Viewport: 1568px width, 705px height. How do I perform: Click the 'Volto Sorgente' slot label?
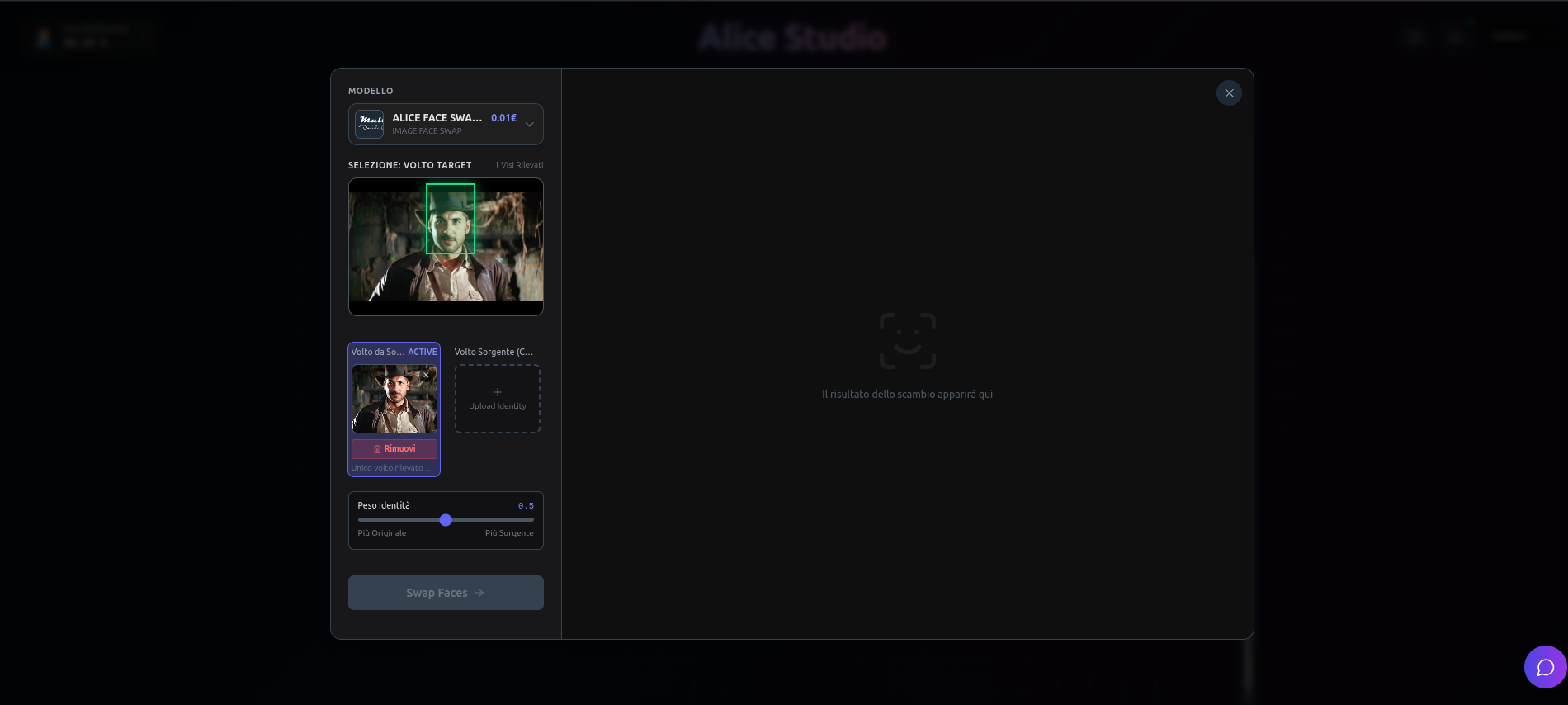coord(494,352)
